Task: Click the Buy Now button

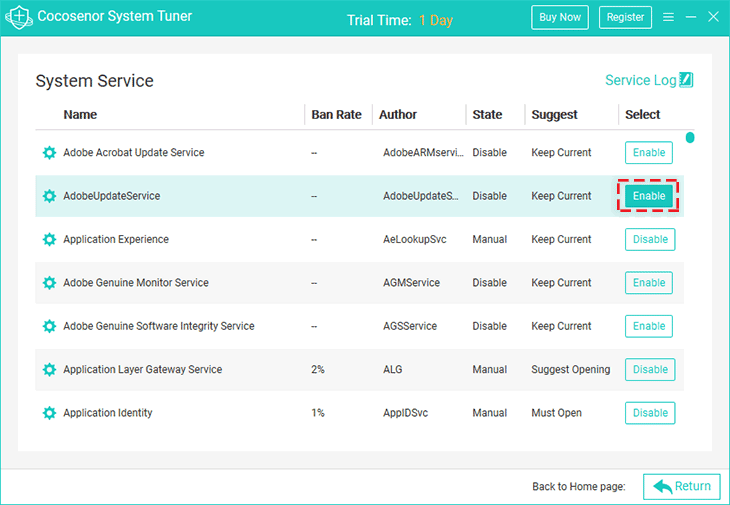Action: 560,17
